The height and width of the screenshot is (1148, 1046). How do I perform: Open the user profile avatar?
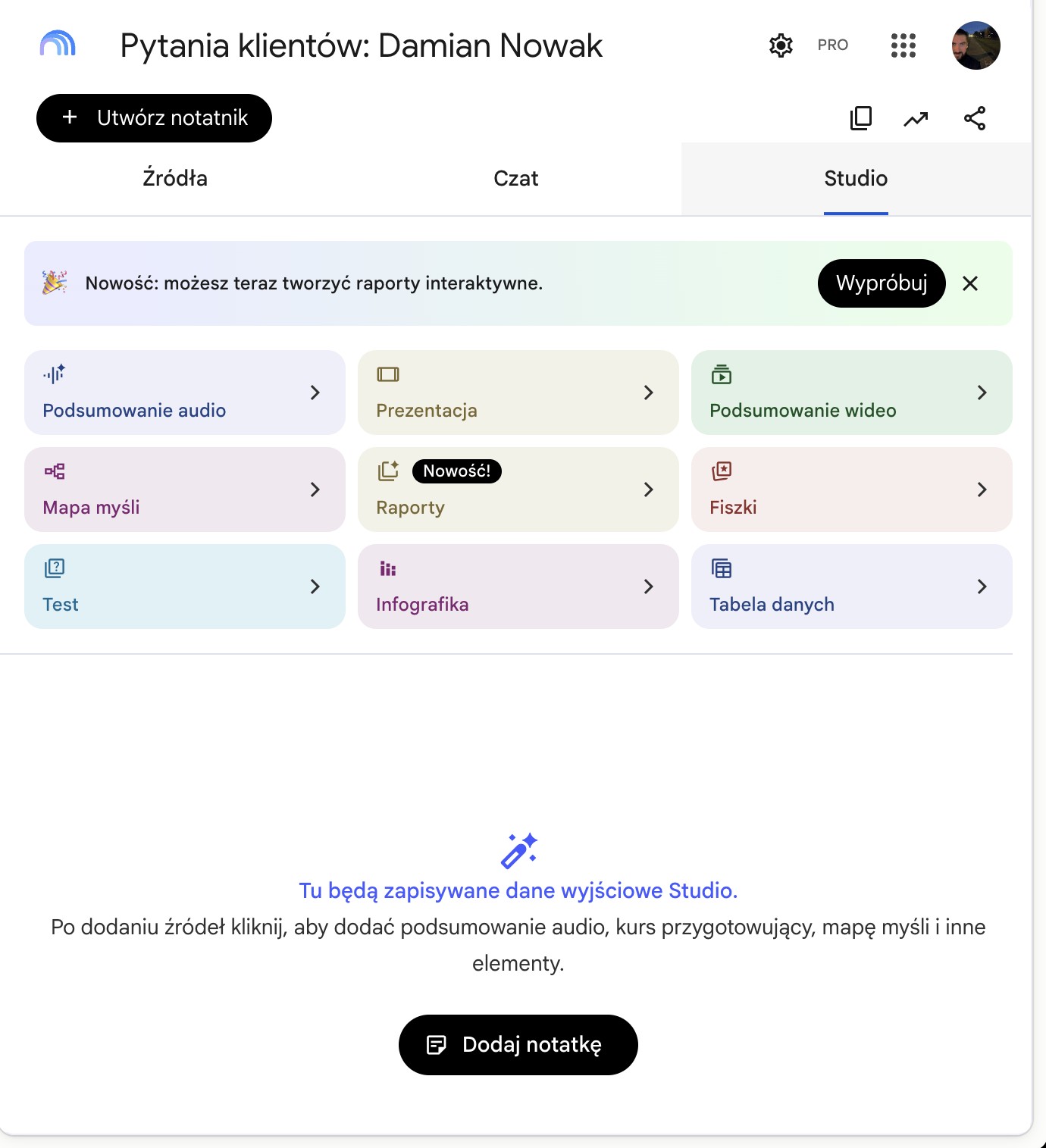click(976, 45)
